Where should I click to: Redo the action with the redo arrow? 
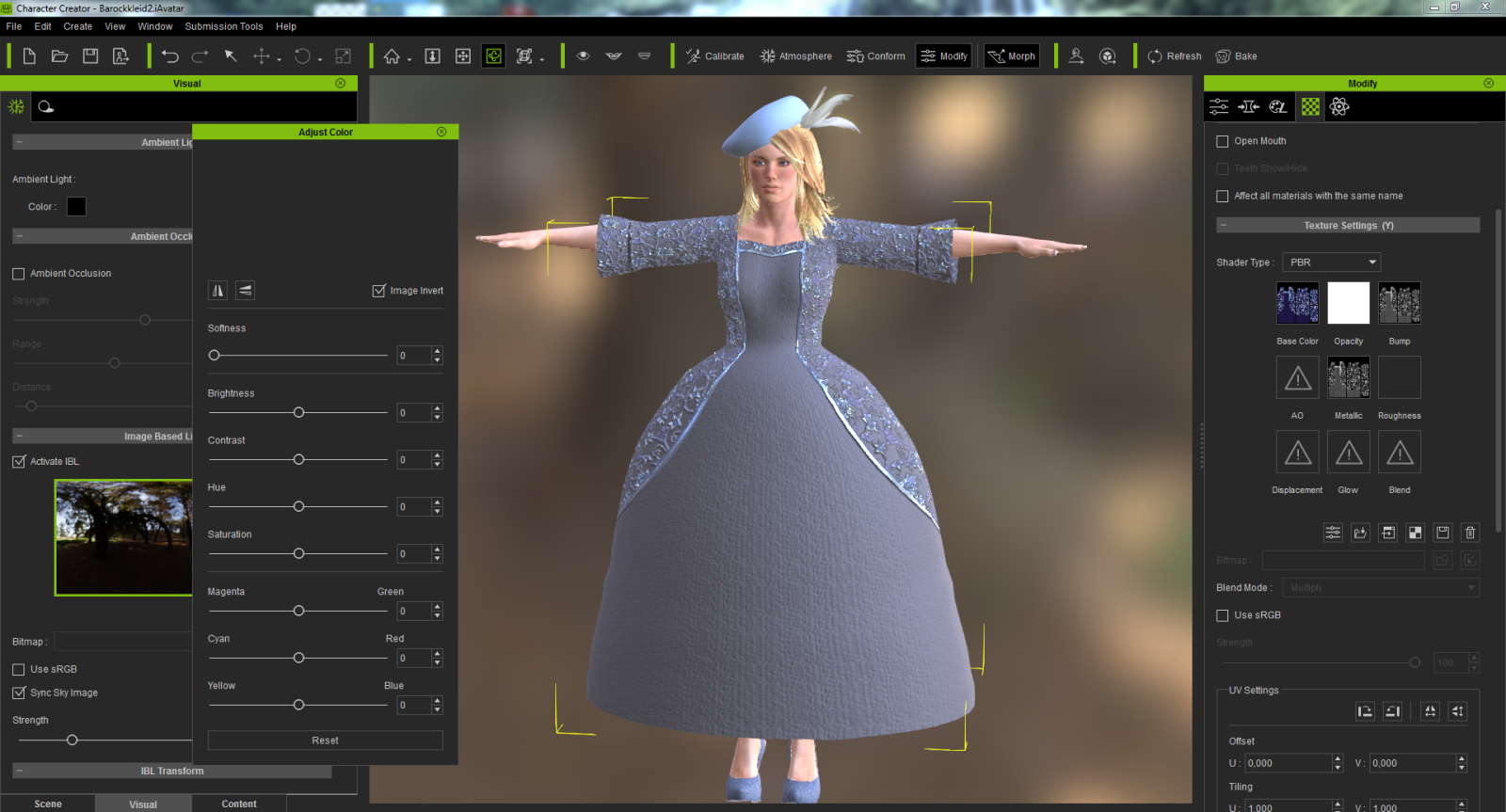pos(200,56)
